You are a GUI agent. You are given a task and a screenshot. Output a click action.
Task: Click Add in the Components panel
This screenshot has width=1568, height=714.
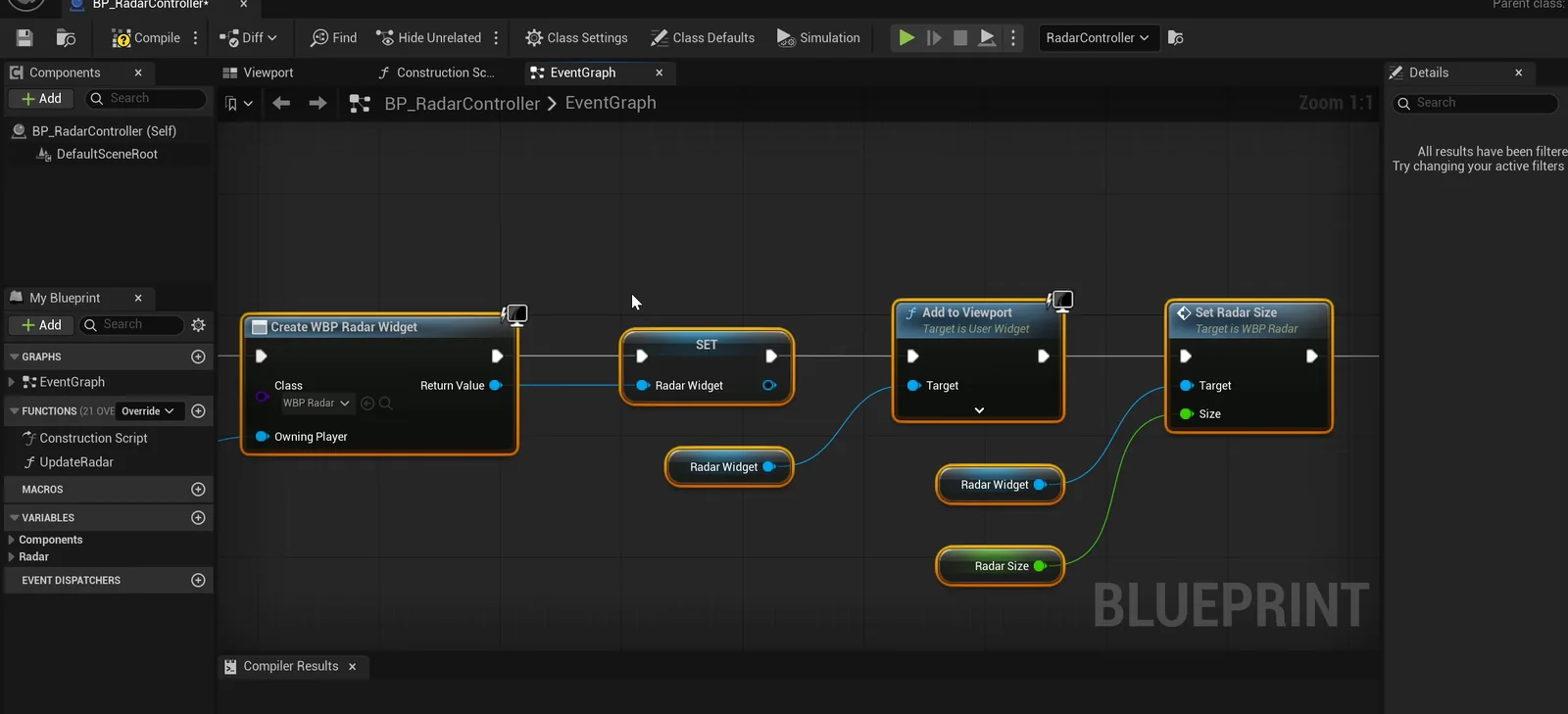(41, 99)
